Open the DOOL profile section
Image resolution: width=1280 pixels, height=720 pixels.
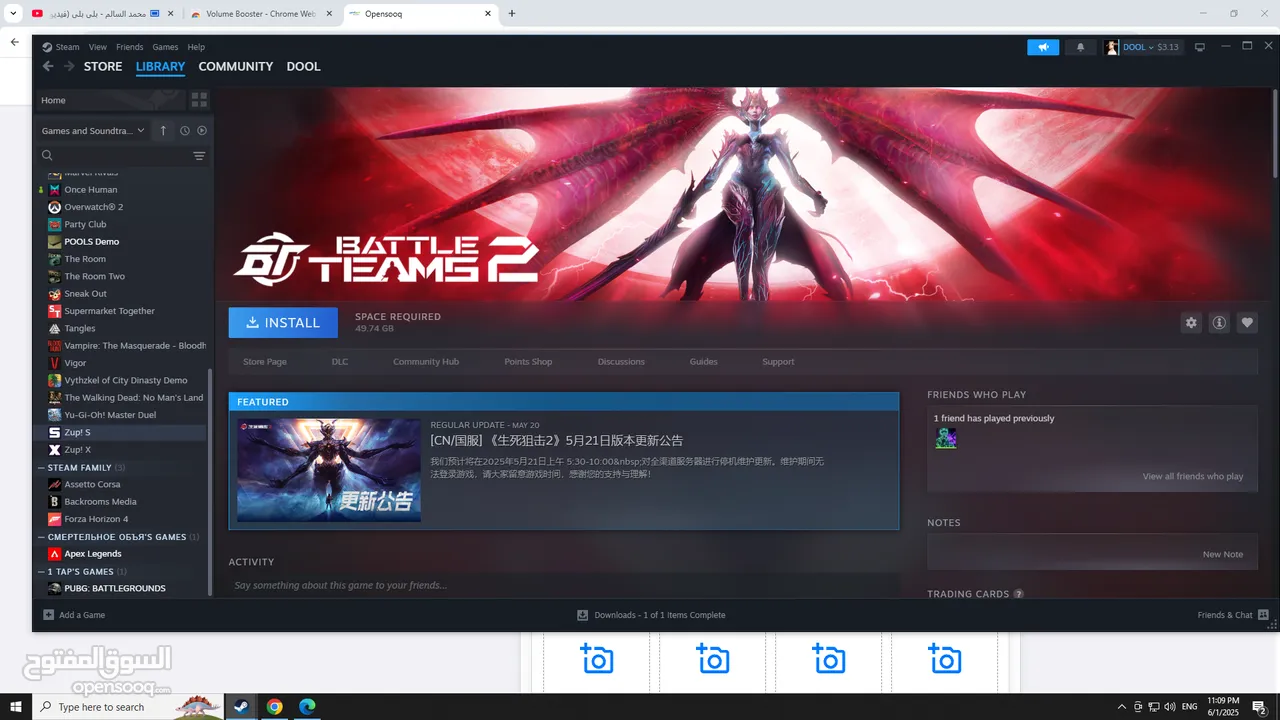pos(304,66)
